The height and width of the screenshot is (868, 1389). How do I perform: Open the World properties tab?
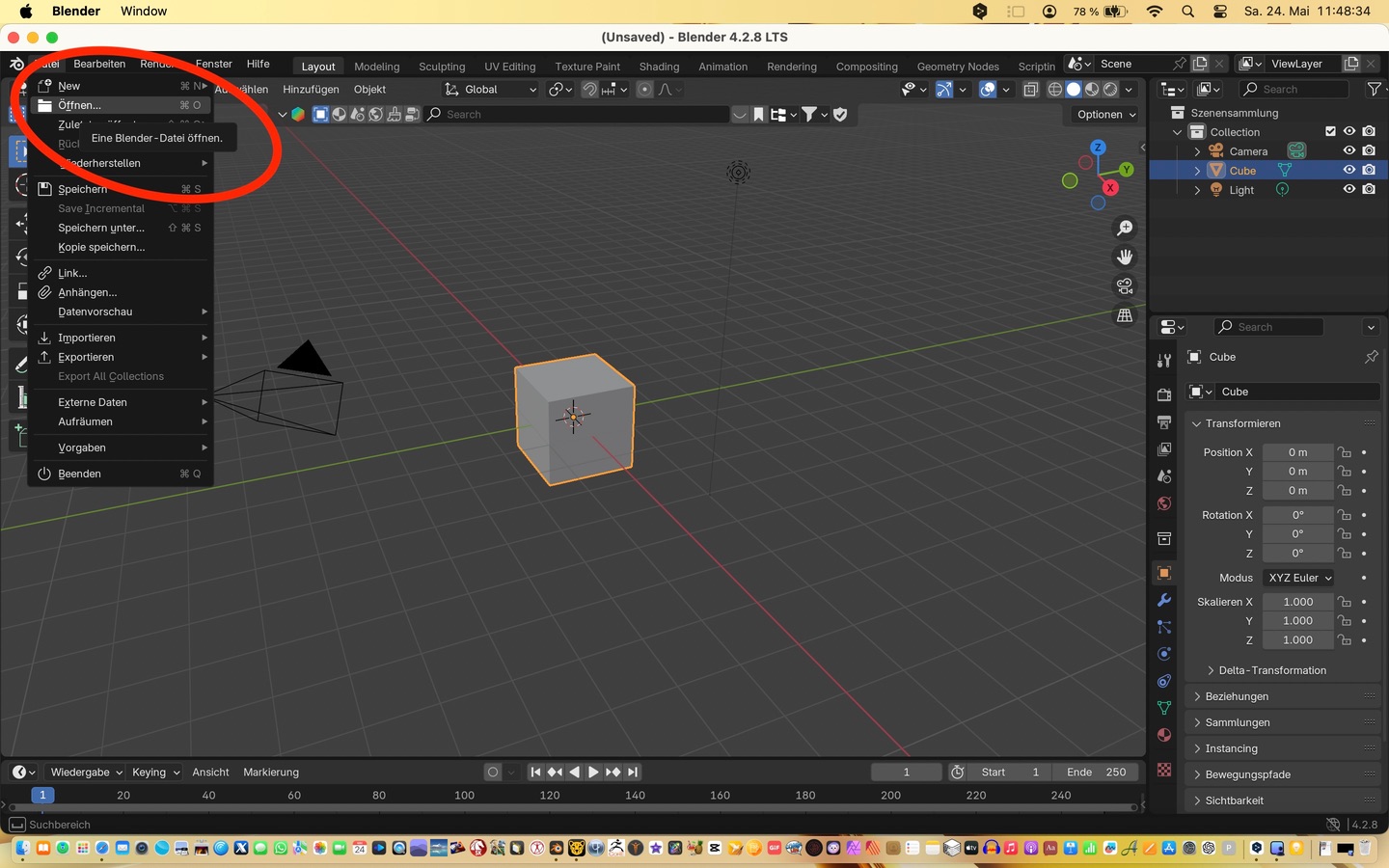(1164, 503)
